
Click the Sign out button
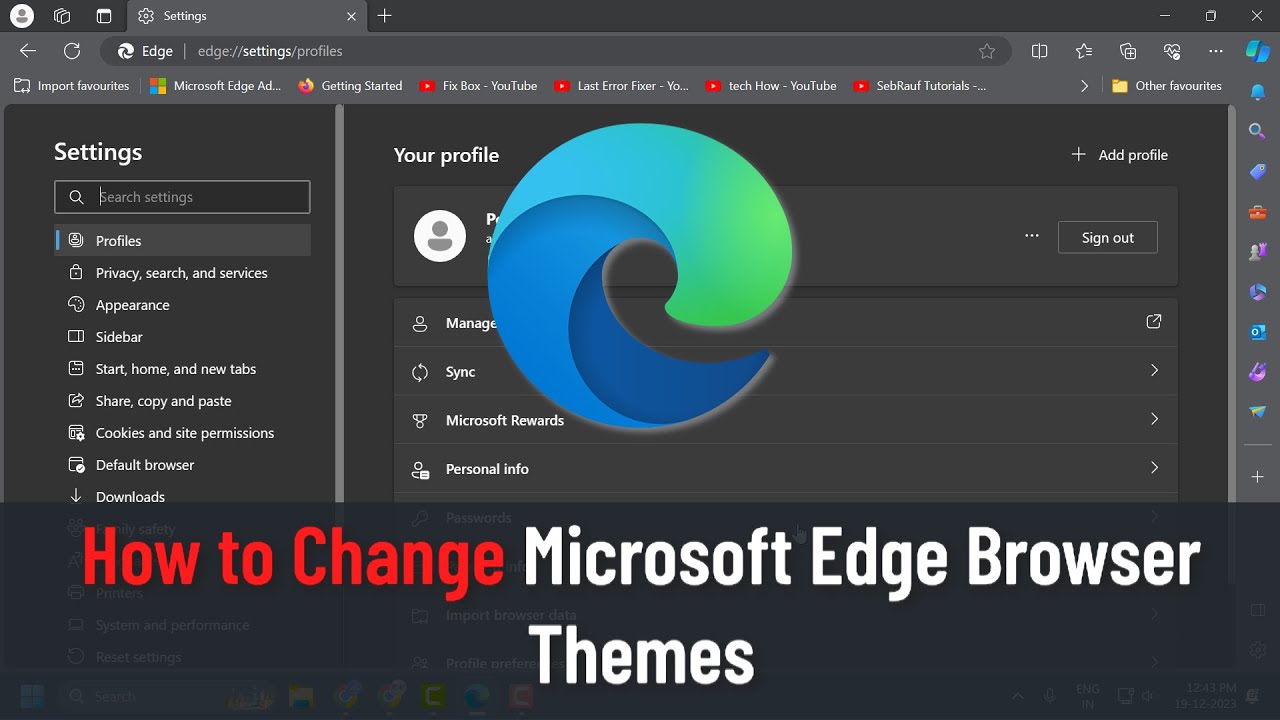click(1108, 238)
